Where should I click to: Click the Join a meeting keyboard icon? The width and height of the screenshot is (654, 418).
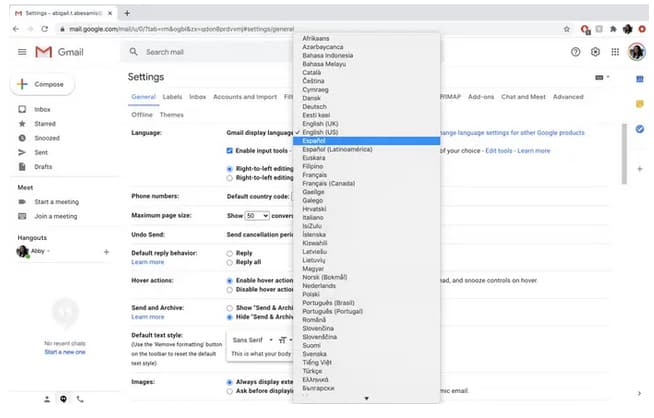22,216
